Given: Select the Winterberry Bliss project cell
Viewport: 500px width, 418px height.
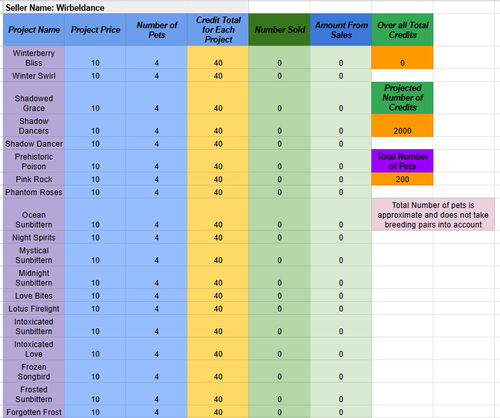Looking at the screenshot, I should tap(34, 58).
